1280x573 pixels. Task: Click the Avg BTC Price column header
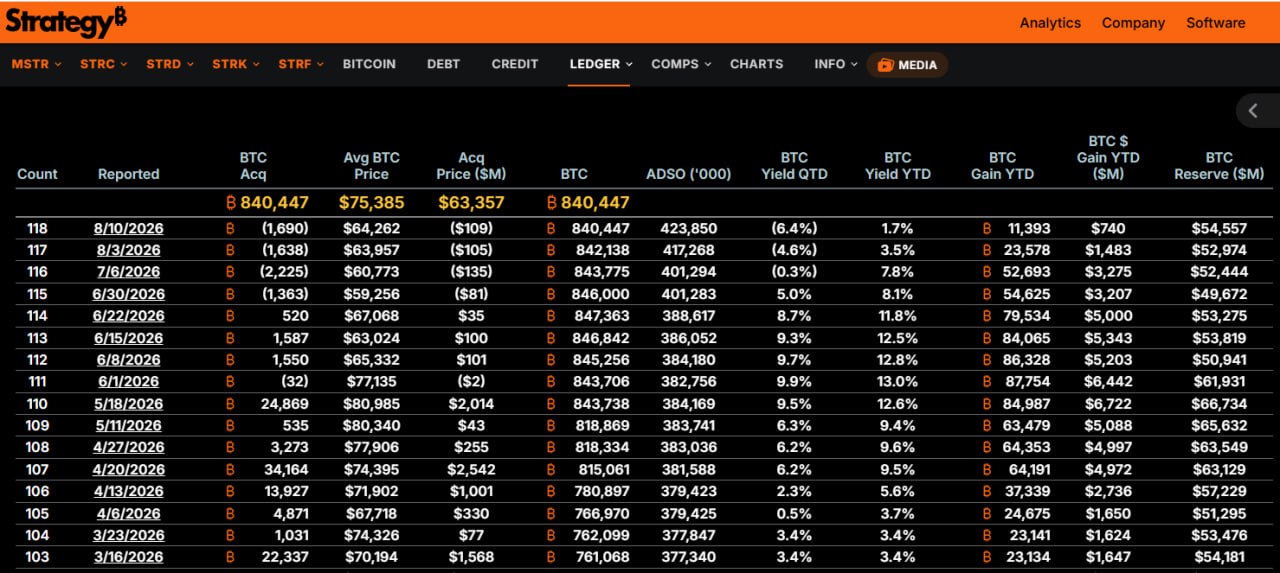pos(371,166)
